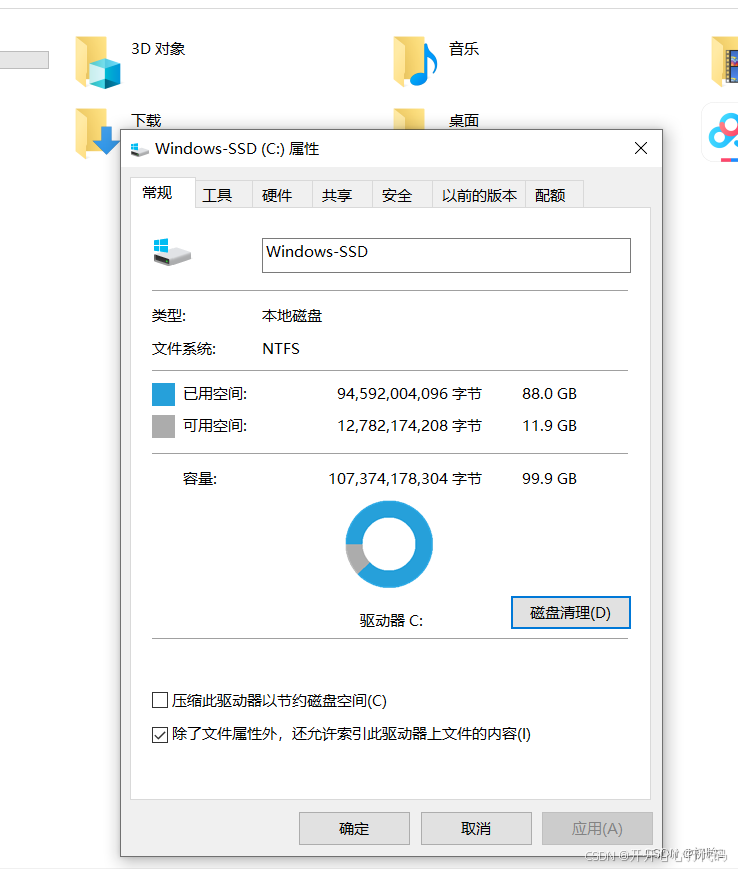Open the 硬件 tab
Screen dimensions: 738x869
[x=282, y=195]
